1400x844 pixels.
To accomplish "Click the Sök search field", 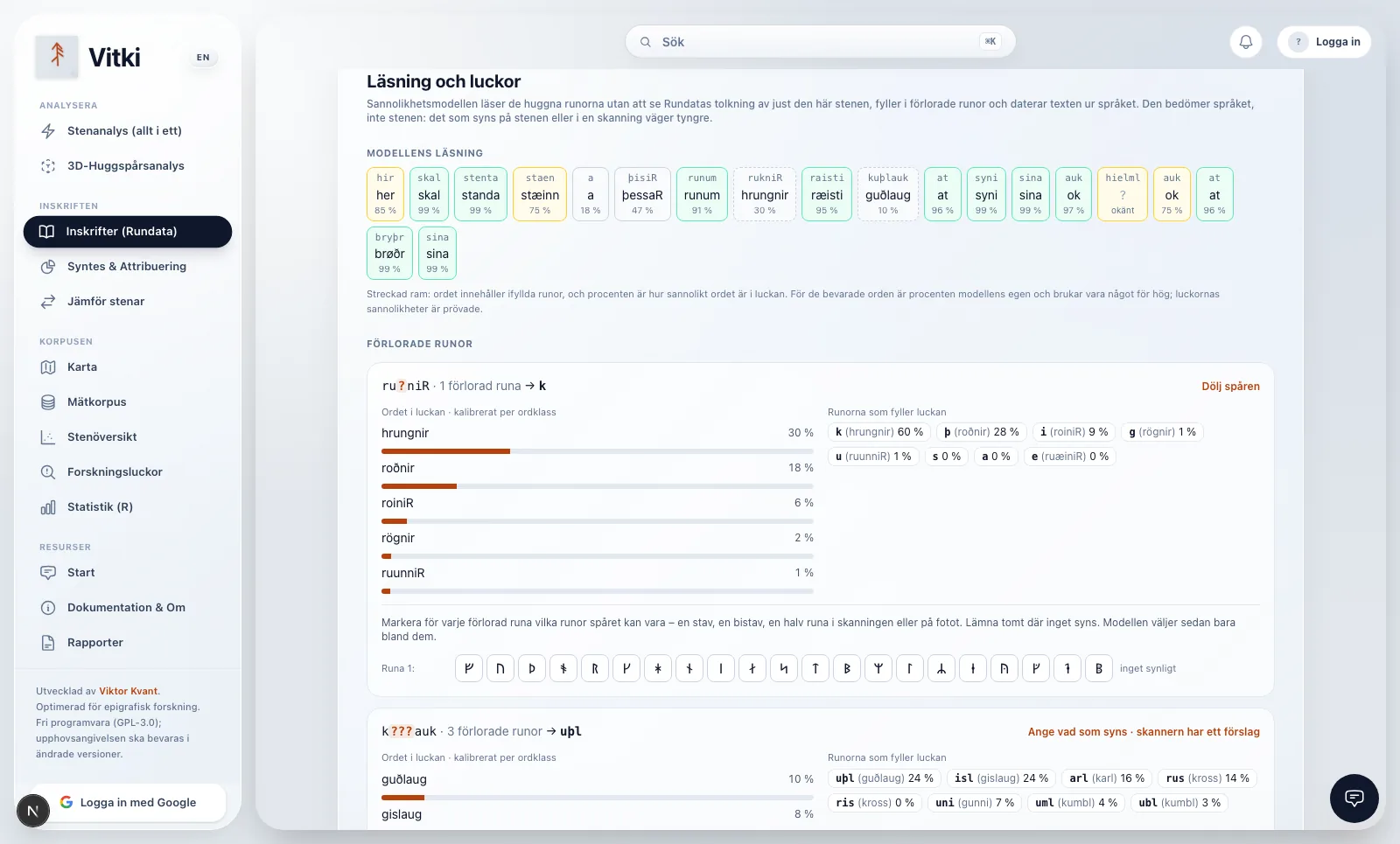I will (x=820, y=42).
